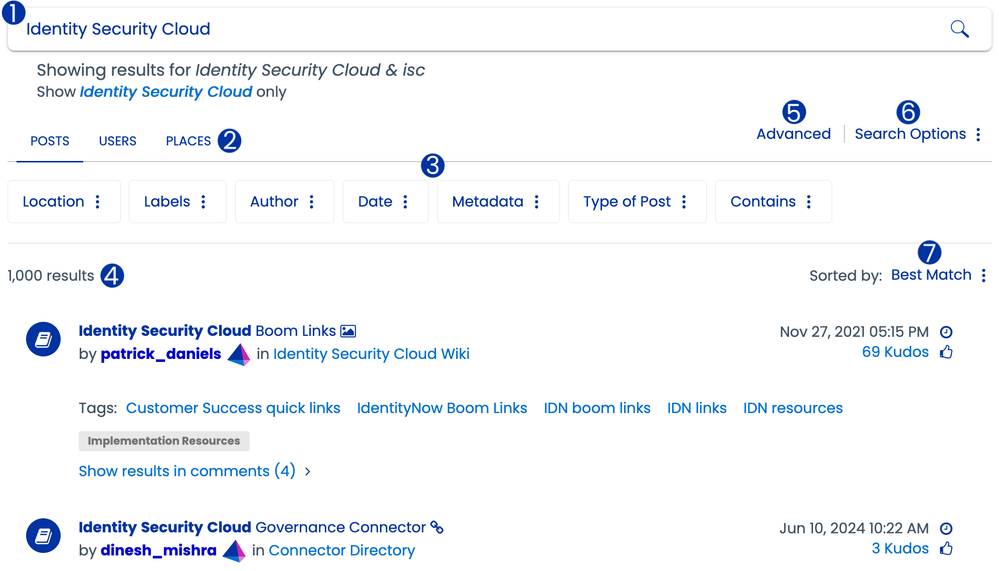This screenshot has height=571, width=999.
Task: Open the Location filter dropdown
Action: tap(63, 202)
